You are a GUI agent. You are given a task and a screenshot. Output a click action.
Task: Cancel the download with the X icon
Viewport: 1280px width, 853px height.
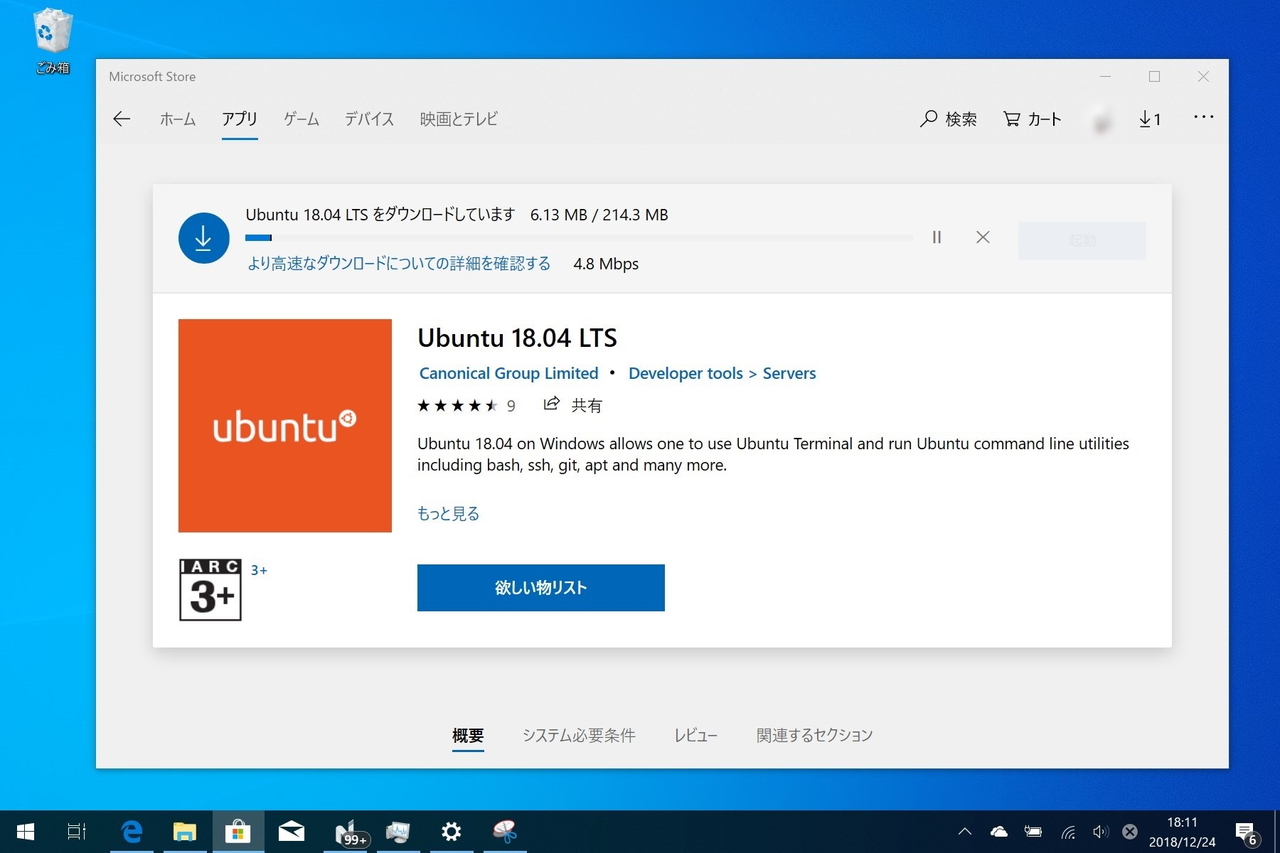tap(982, 237)
